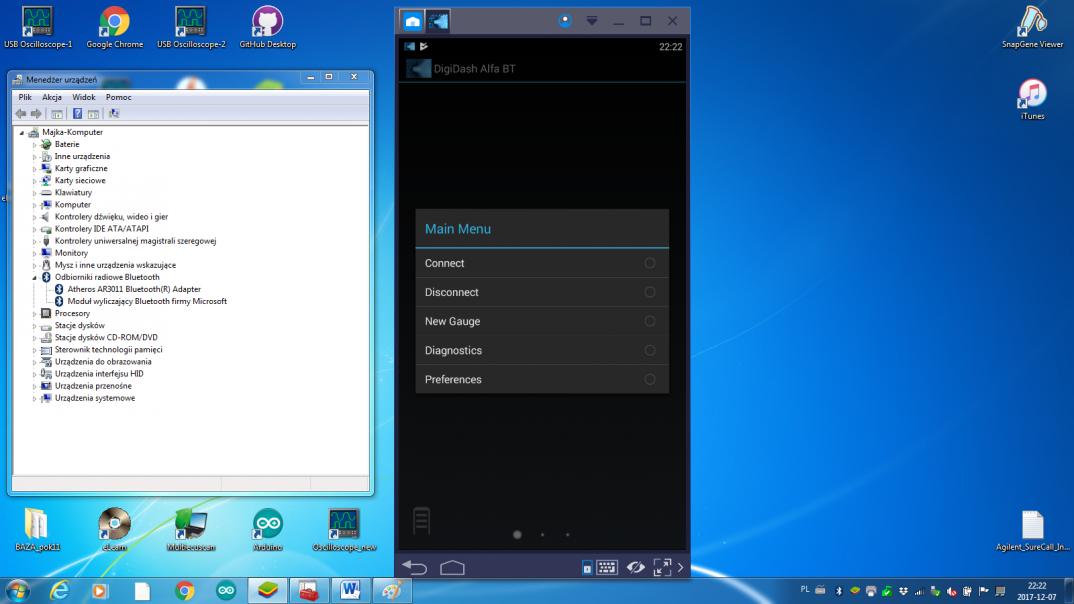Click the Windows Start button
Screen dimensions: 1074x604
pos(18,590)
